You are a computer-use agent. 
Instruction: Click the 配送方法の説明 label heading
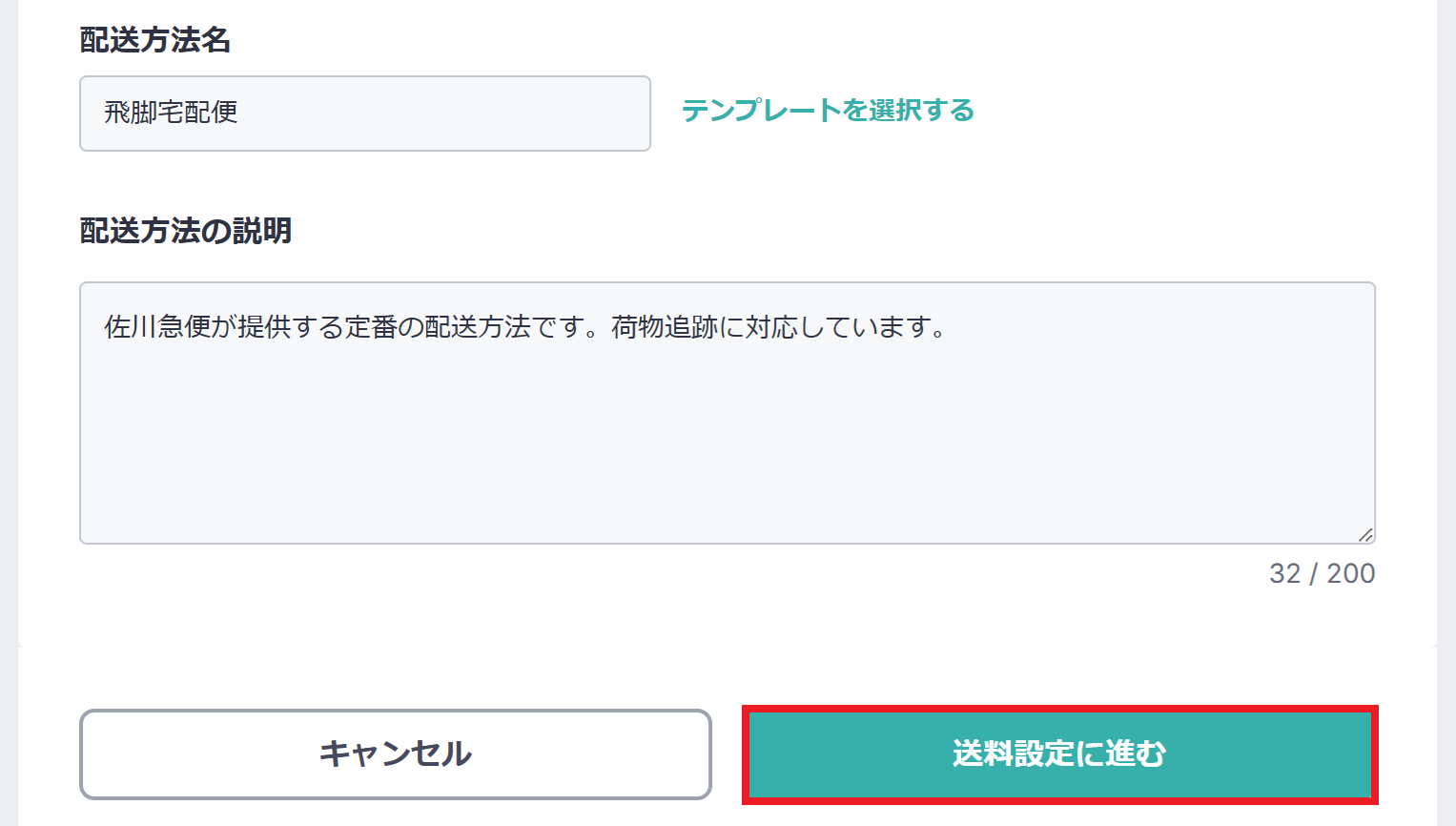pos(186,231)
